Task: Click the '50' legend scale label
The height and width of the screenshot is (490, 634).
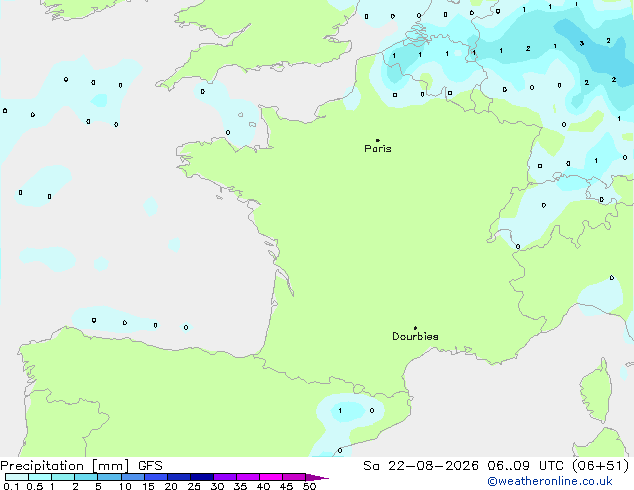Action: pos(309,486)
